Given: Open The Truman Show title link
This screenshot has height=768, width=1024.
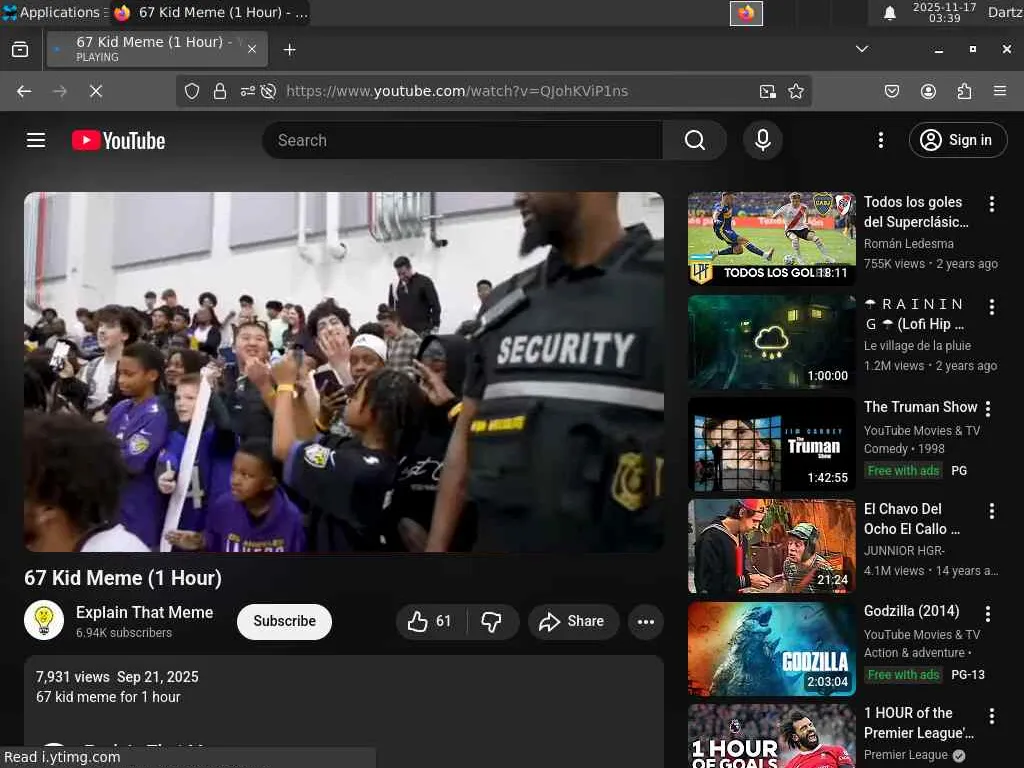Looking at the screenshot, I should pyautogui.click(x=921, y=407).
